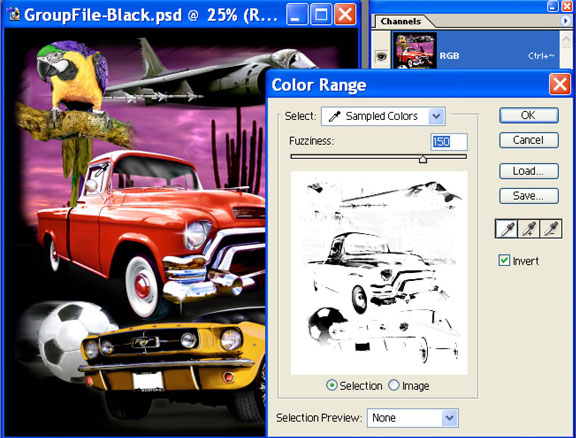Click the Save... button
The image size is (576, 438).
[x=529, y=196]
